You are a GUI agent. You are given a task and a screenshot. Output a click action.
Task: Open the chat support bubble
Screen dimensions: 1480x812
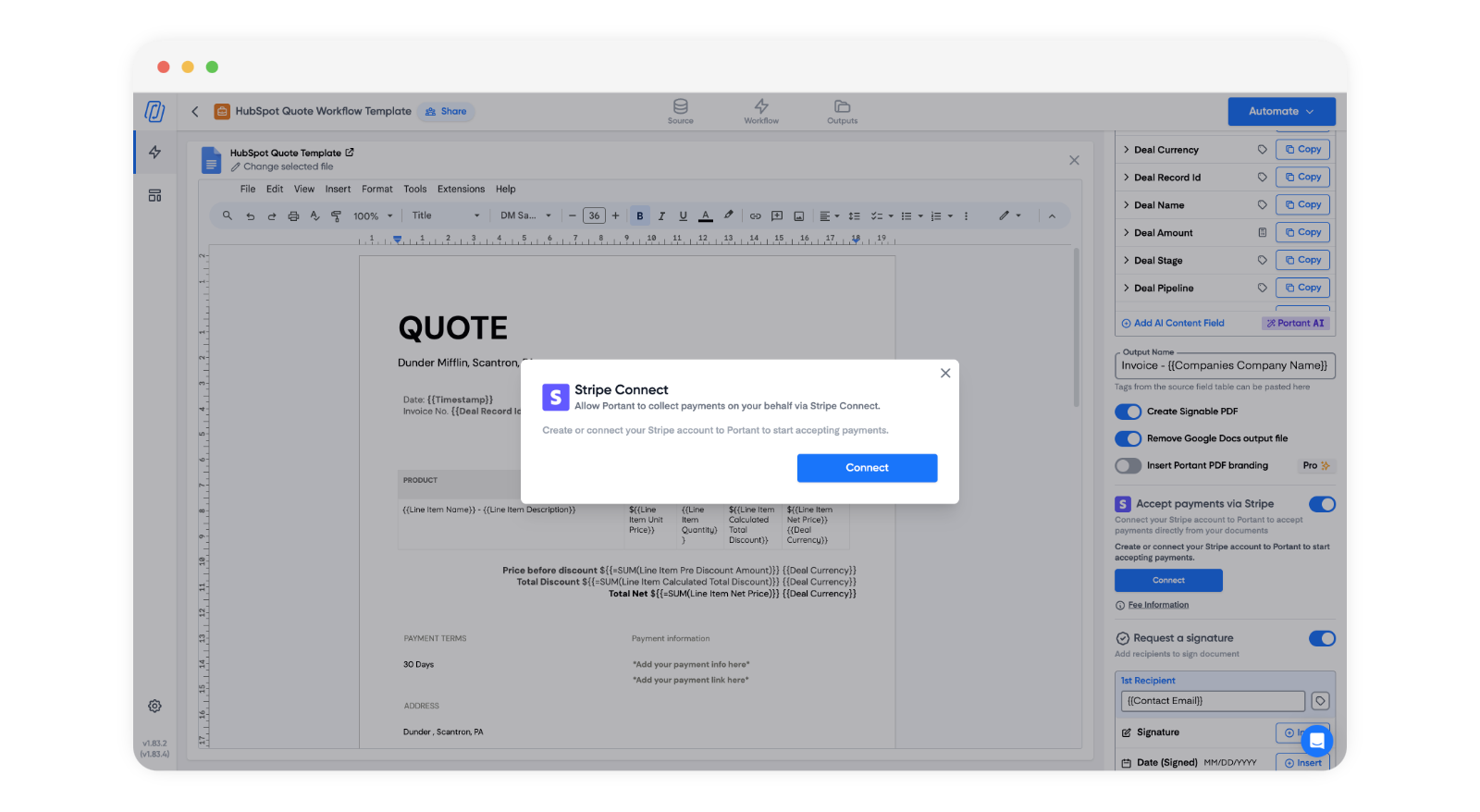pos(1315,741)
